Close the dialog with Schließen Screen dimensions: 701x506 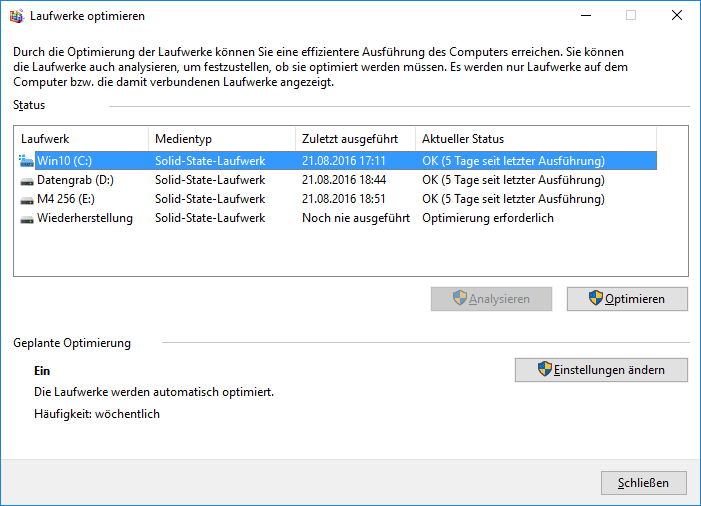[x=644, y=483]
